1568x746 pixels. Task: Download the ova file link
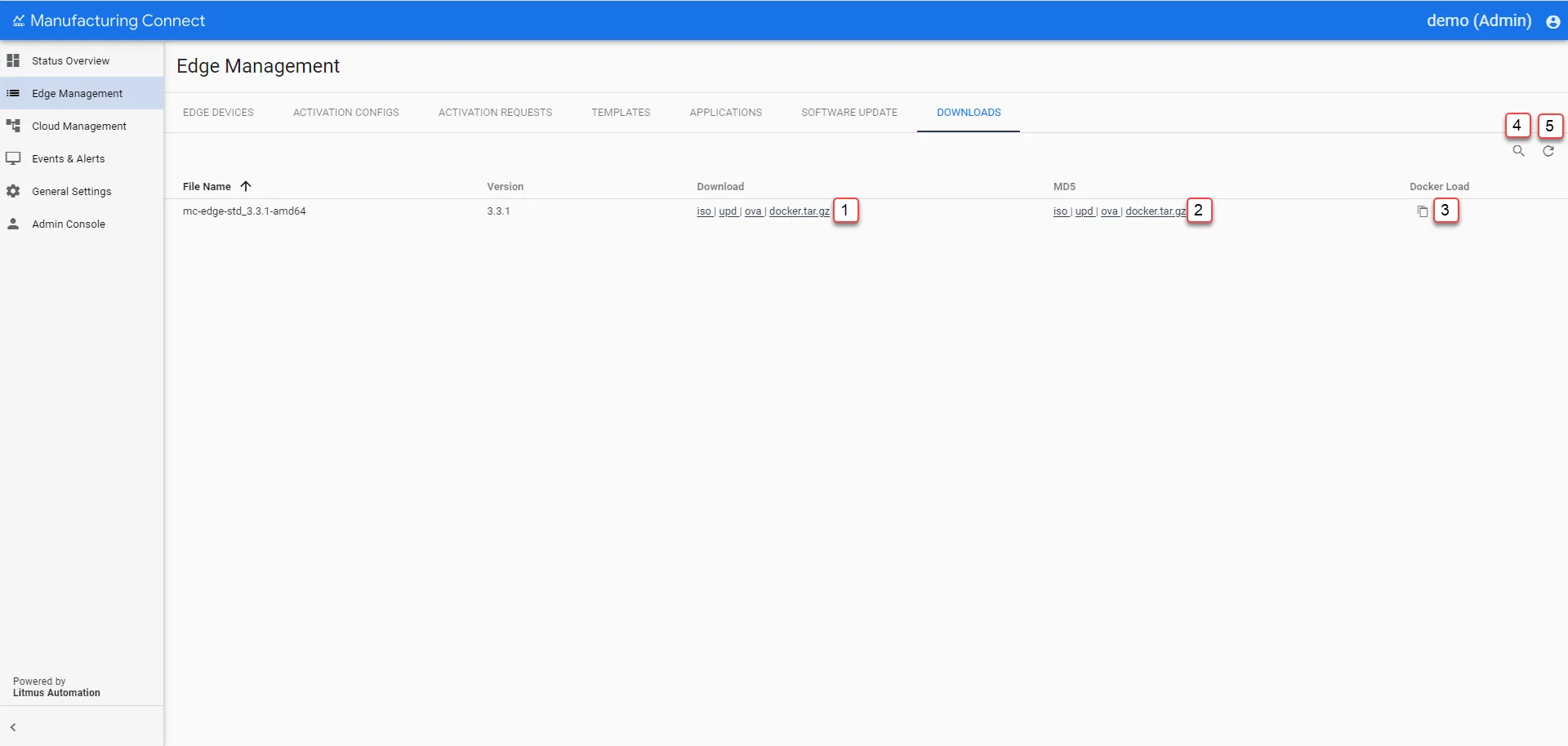coord(753,211)
